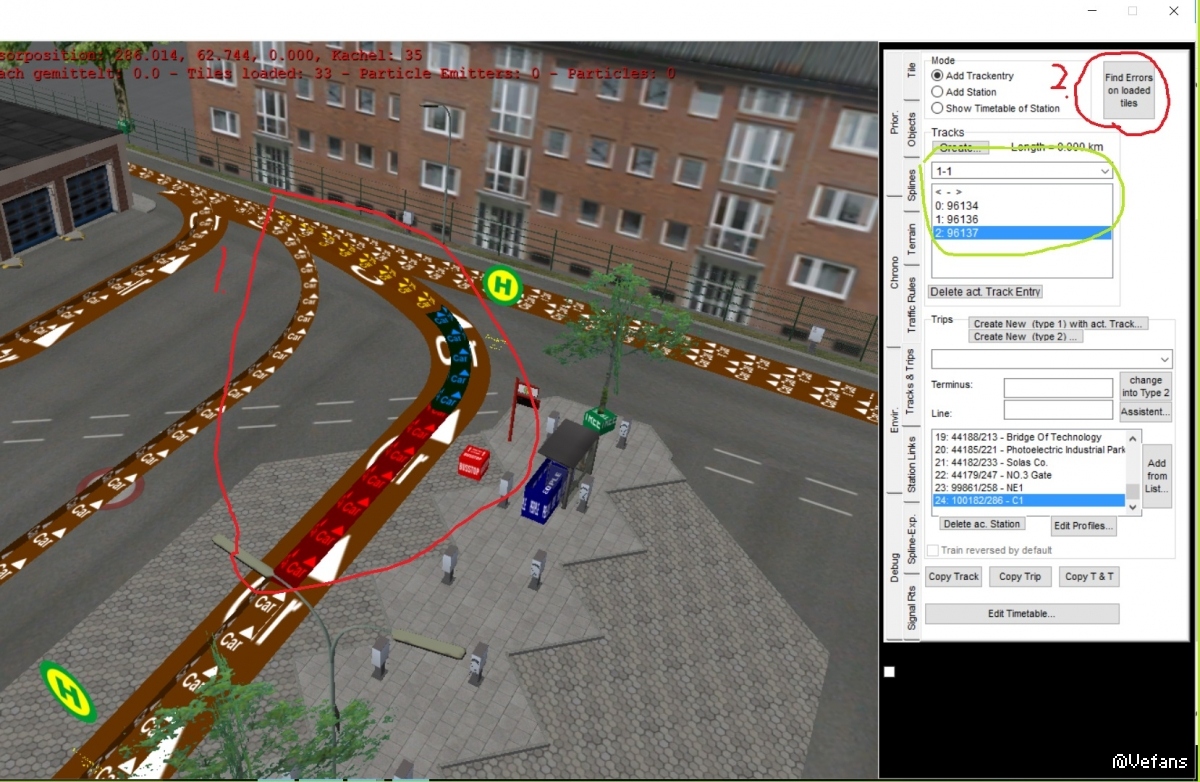Viewport: 1200px width, 782px height.
Task: Select station 21: Solas Co.
Action: coord(1028,463)
